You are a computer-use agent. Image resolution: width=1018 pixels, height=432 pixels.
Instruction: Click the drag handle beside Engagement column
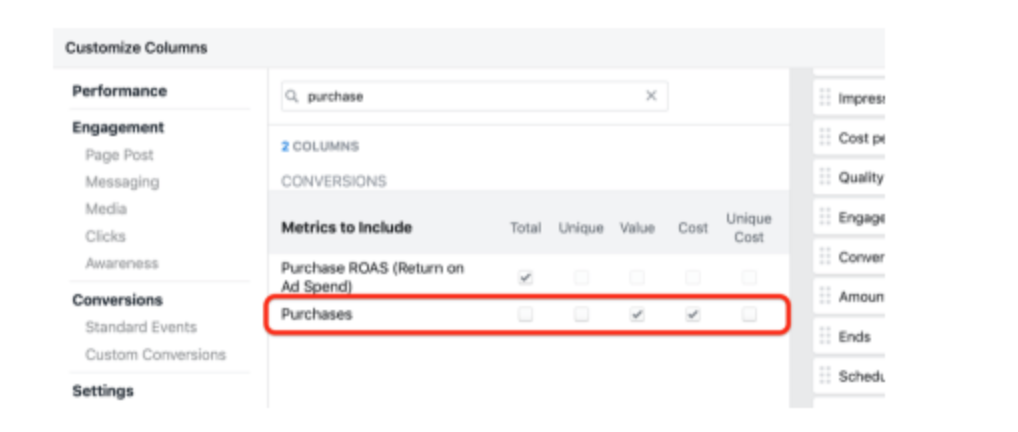[825, 217]
